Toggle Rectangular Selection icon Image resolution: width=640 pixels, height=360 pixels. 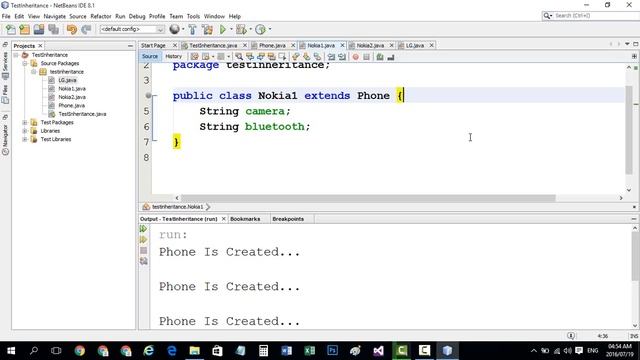click(x=282, y=57)
